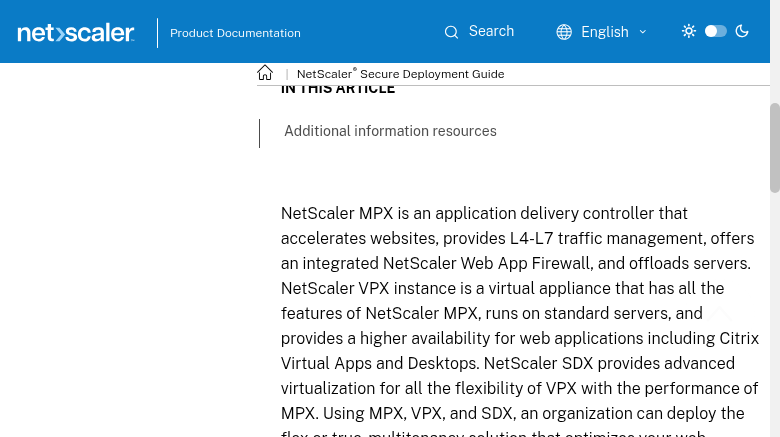
Task: Click the globe language icon
Action: coord(564,32)
